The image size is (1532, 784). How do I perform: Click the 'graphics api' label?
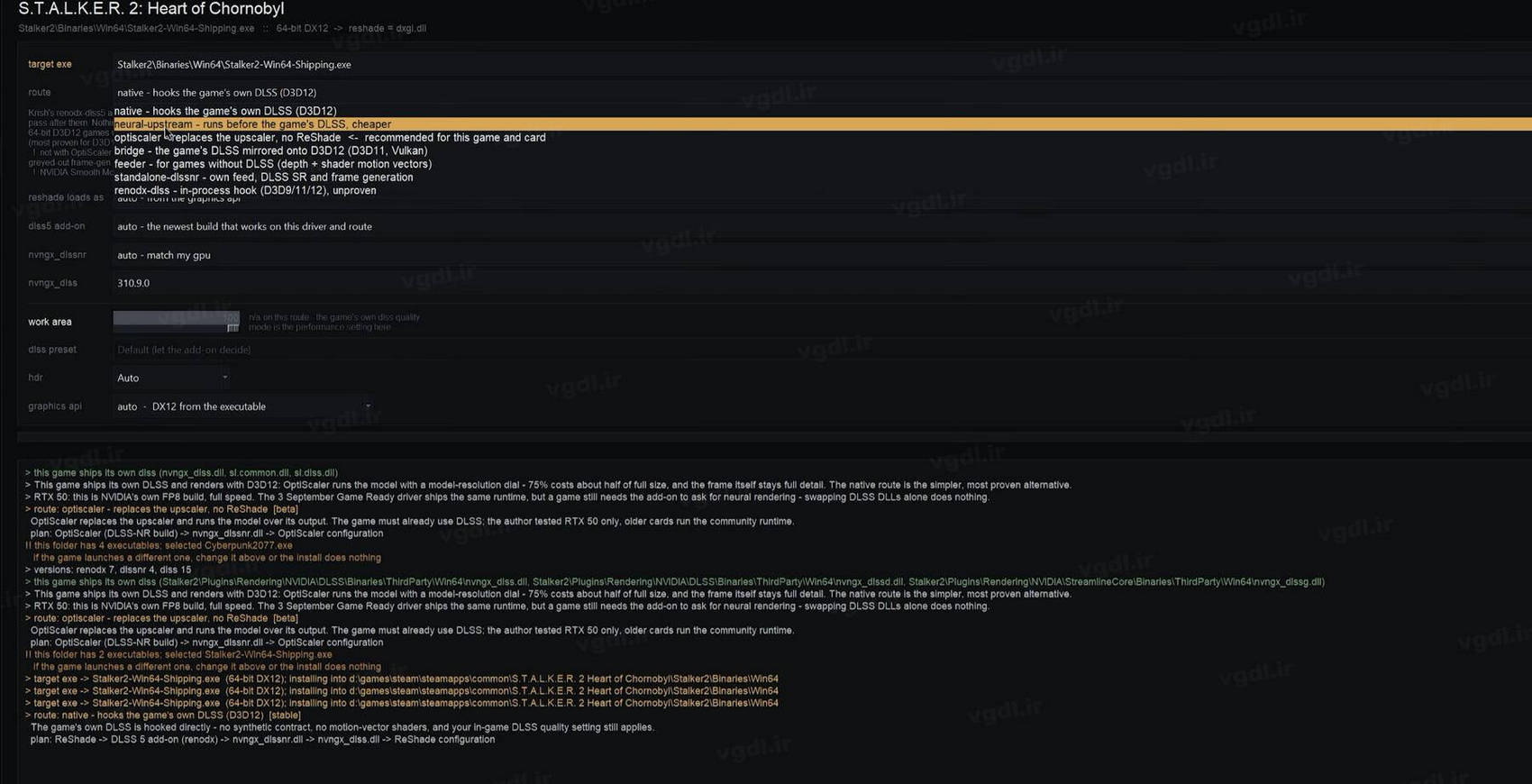[x=55, y=406]
